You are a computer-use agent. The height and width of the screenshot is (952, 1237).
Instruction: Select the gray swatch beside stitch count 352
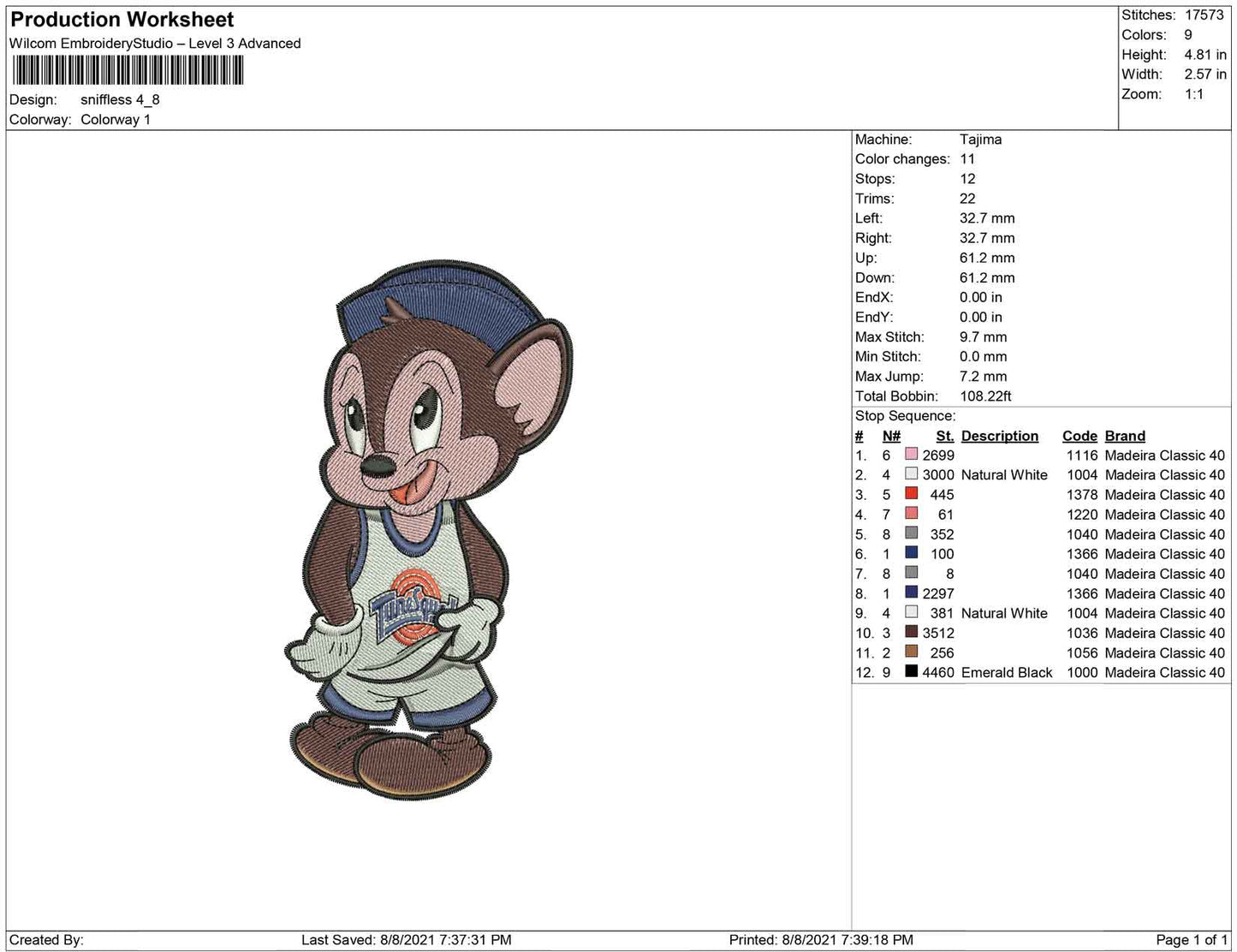[911, 533]
